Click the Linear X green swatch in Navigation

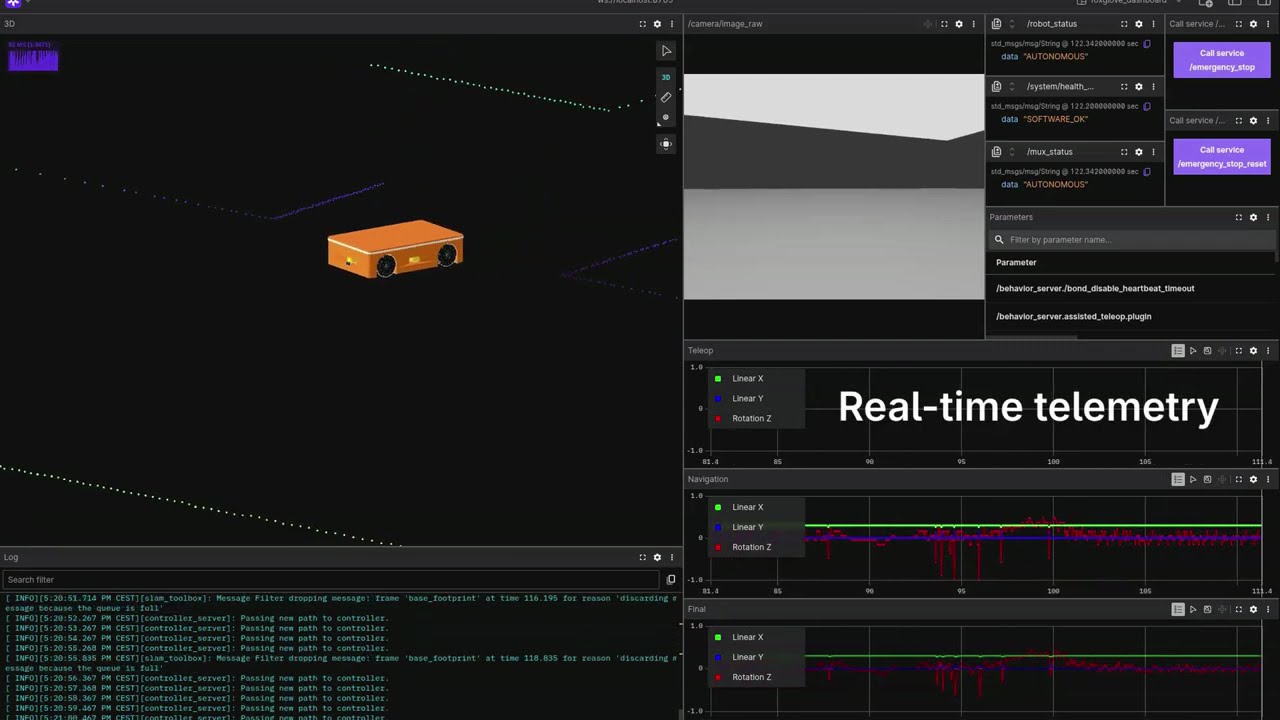[718, 508]
